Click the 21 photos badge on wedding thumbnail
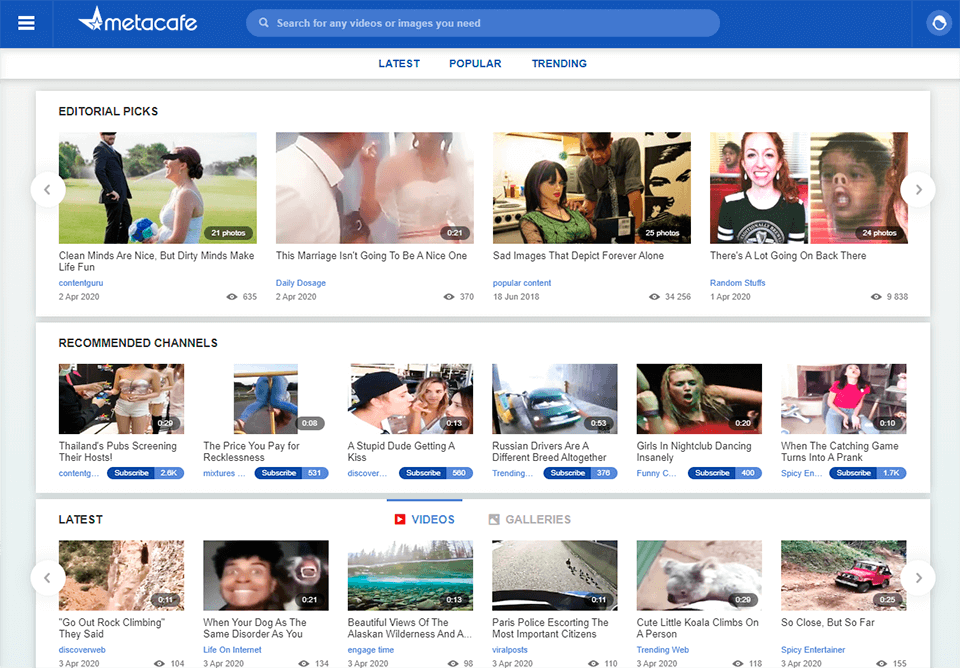The width and height of the screenshot is (960, 668). (229, 233)
